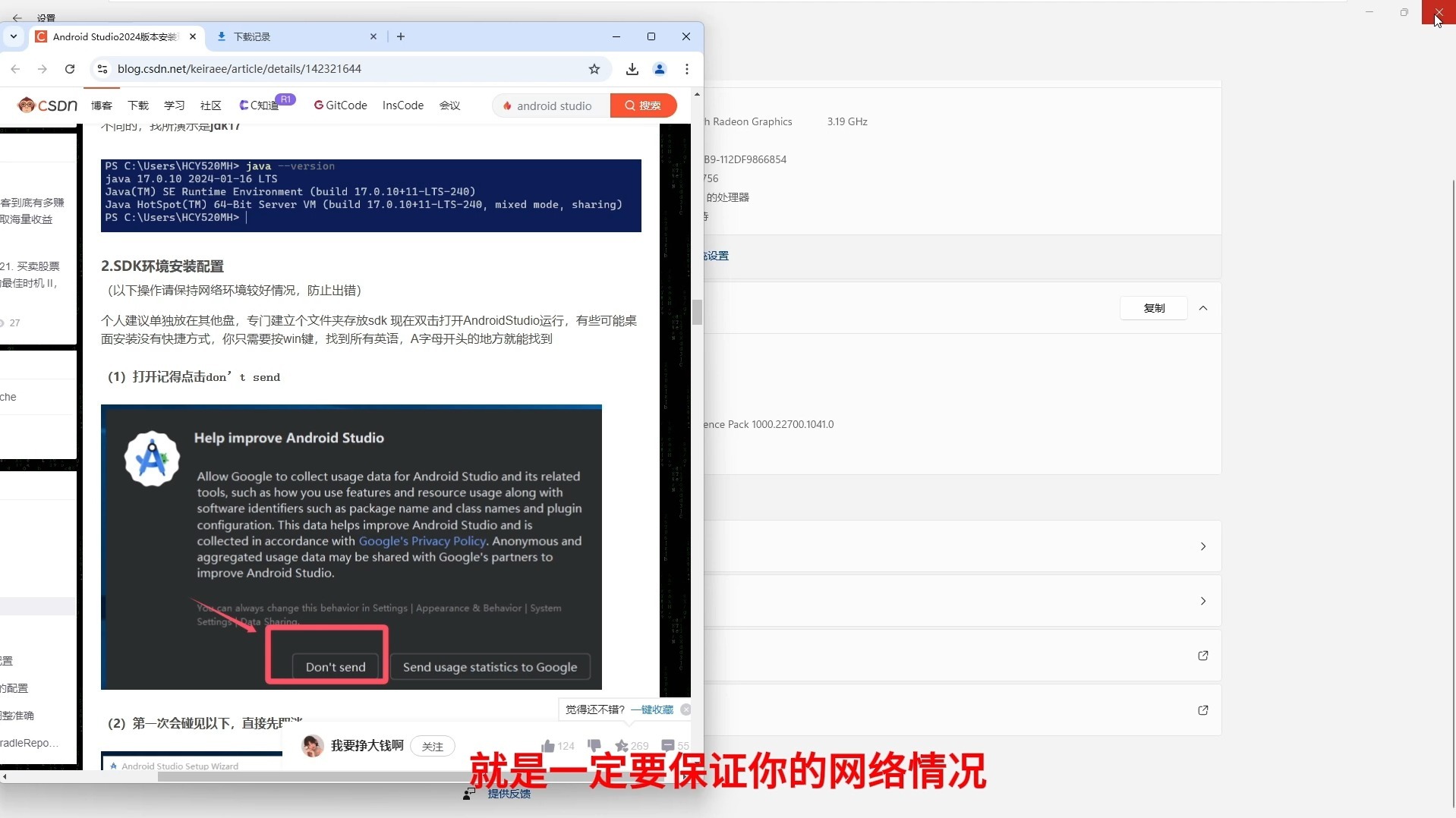Click the Help improve Android Studio image

tap(351, 547)
